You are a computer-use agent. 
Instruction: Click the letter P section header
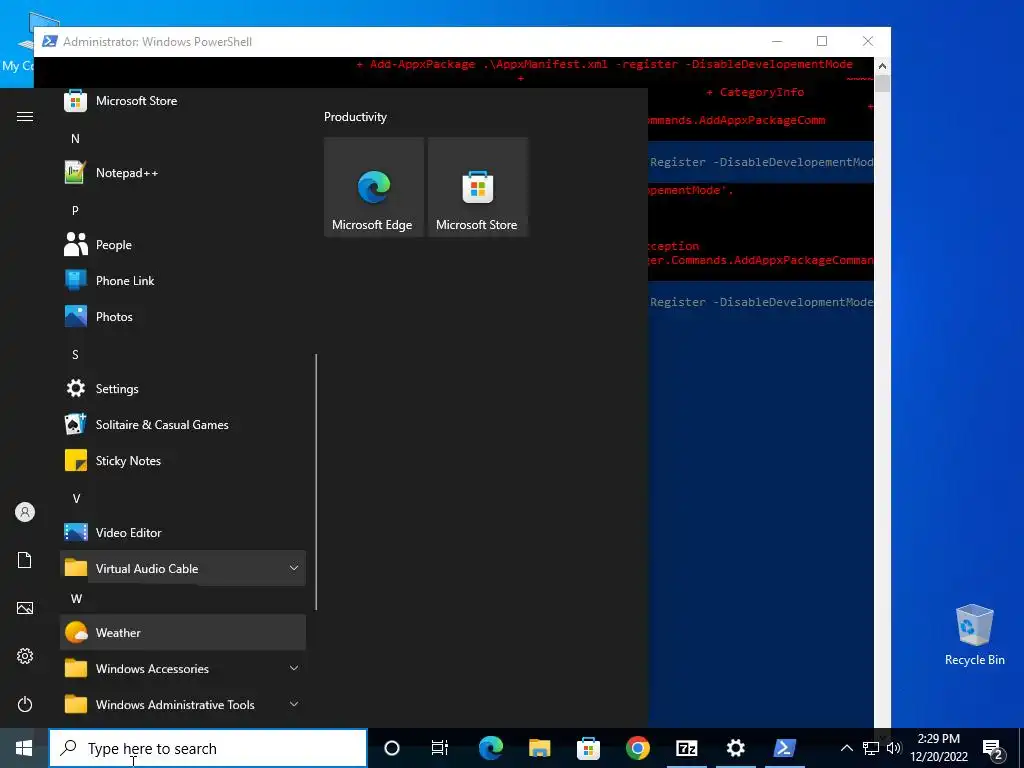(x=75, y=210)
